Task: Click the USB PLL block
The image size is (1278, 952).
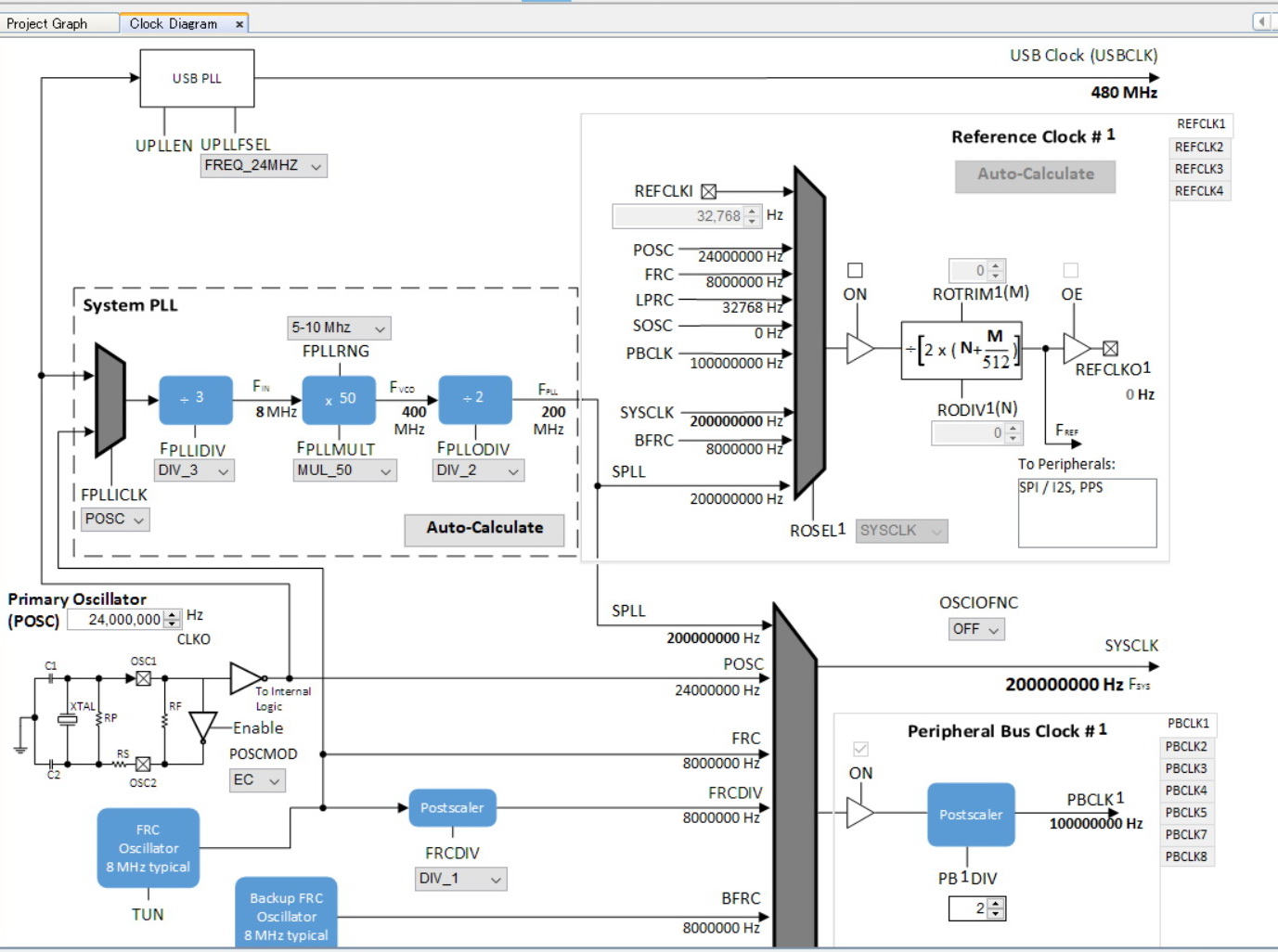Action: pos(197,78)
